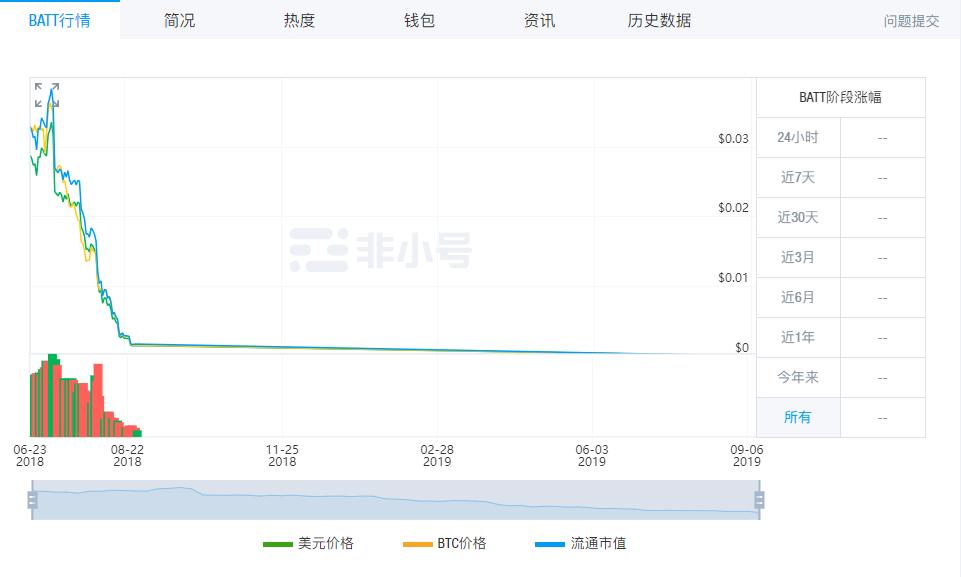Open the 热度 tab

pos(299,19)
